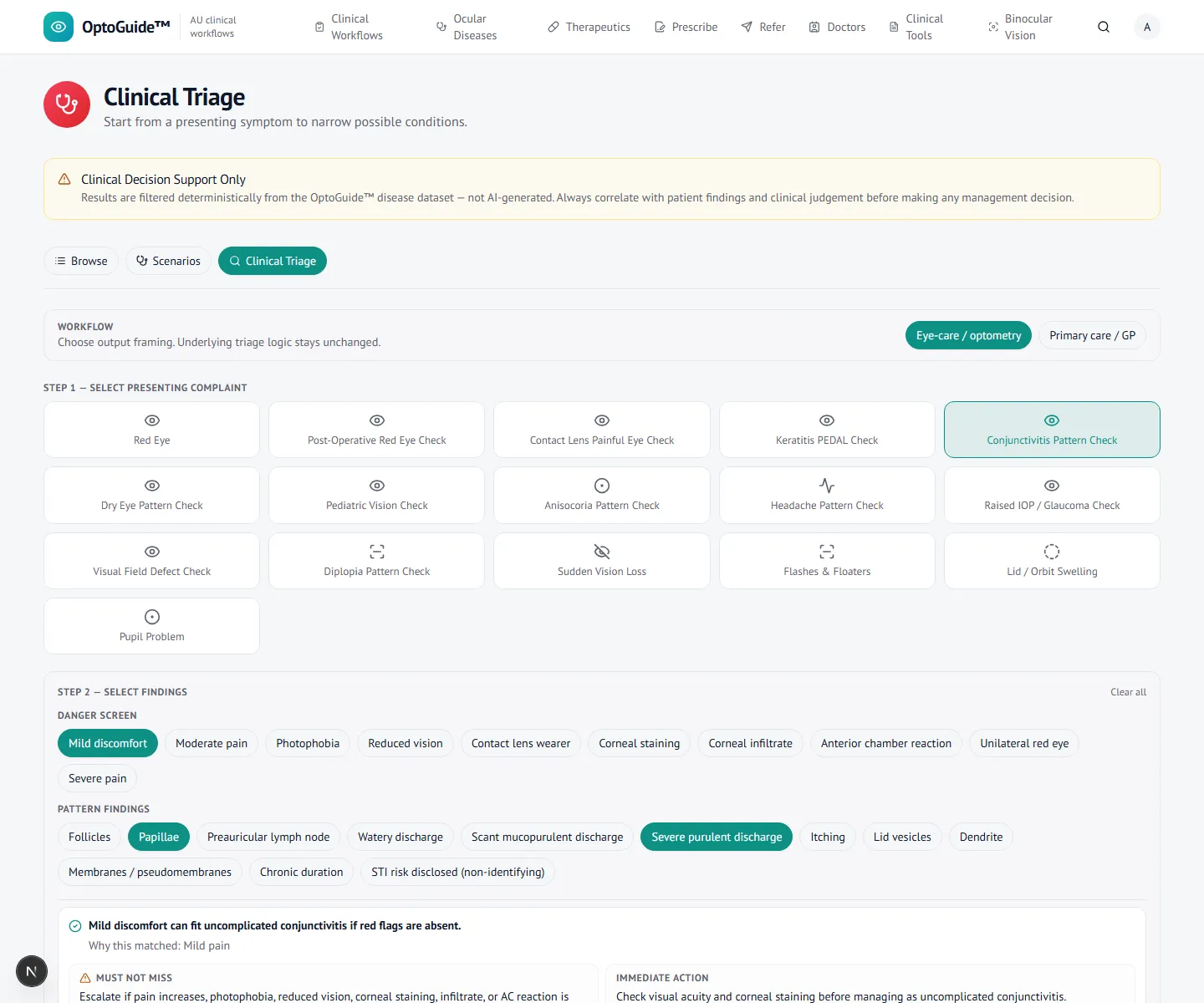Open the Ocular Diseases nav item
Viewport: 1204px width, 1003px height.
[467, 27]
